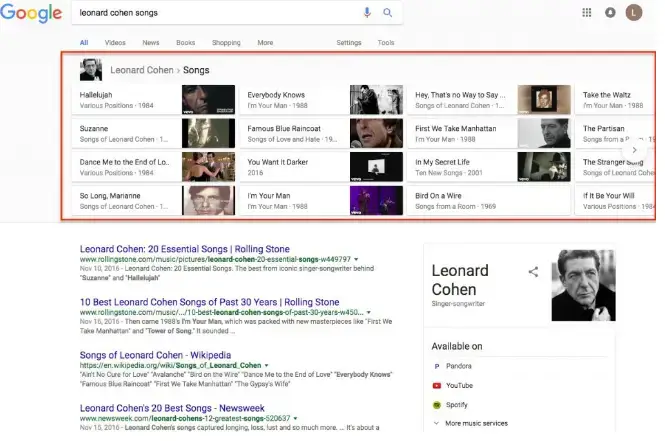The image size is (665, 441).
Task: Open search Settings menu
Action: coord(349,43)
